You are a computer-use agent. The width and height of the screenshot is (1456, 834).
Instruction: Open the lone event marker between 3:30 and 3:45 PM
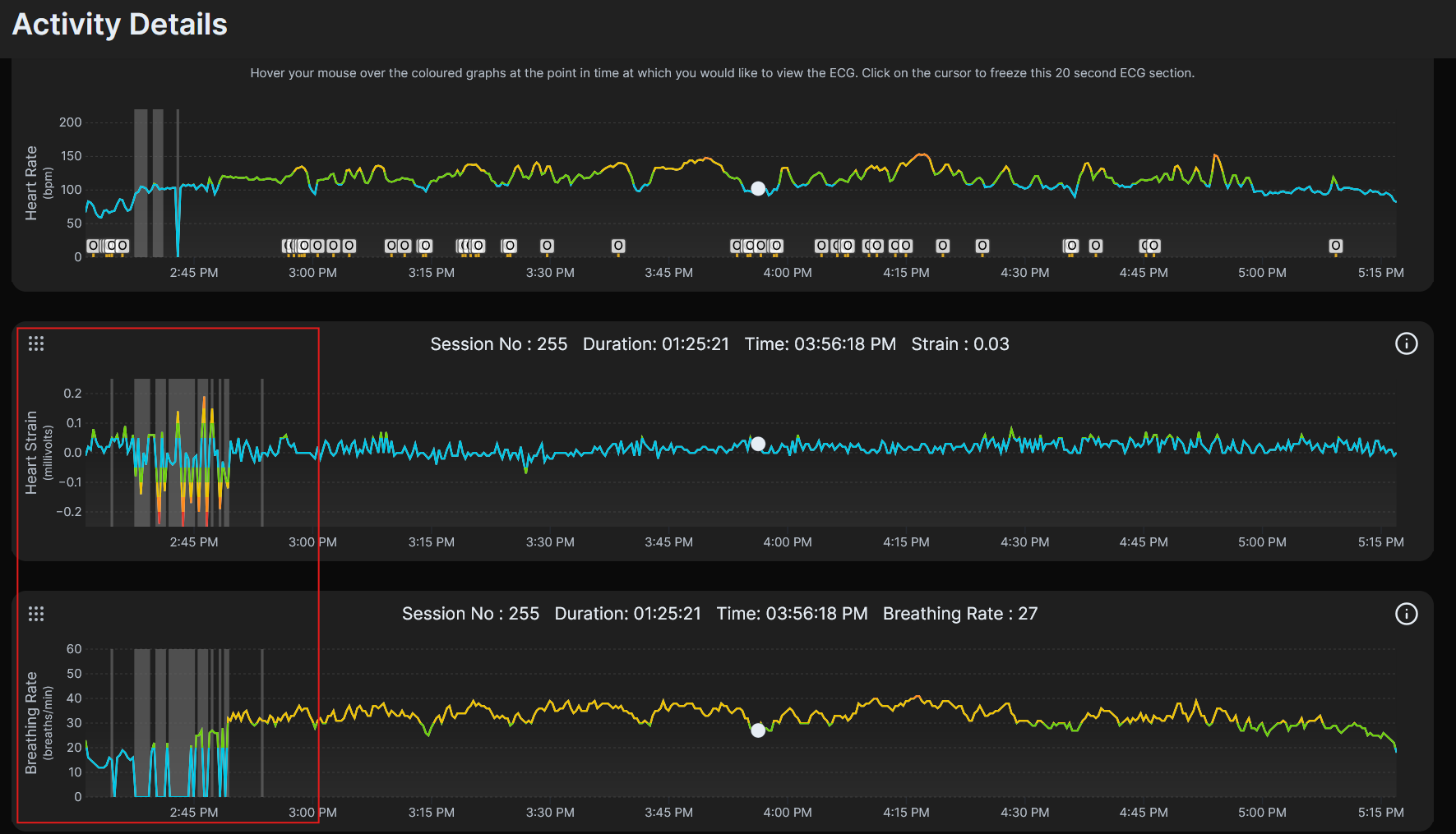tap(618, 246)
